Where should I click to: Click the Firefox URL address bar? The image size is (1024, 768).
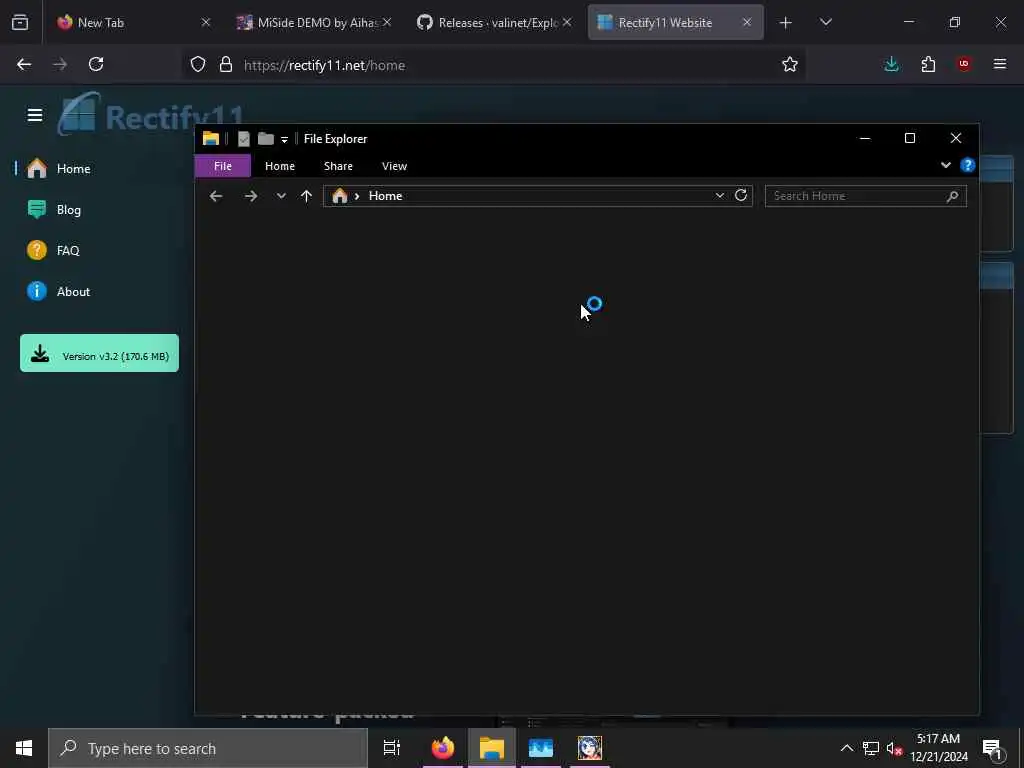point(493,65)
